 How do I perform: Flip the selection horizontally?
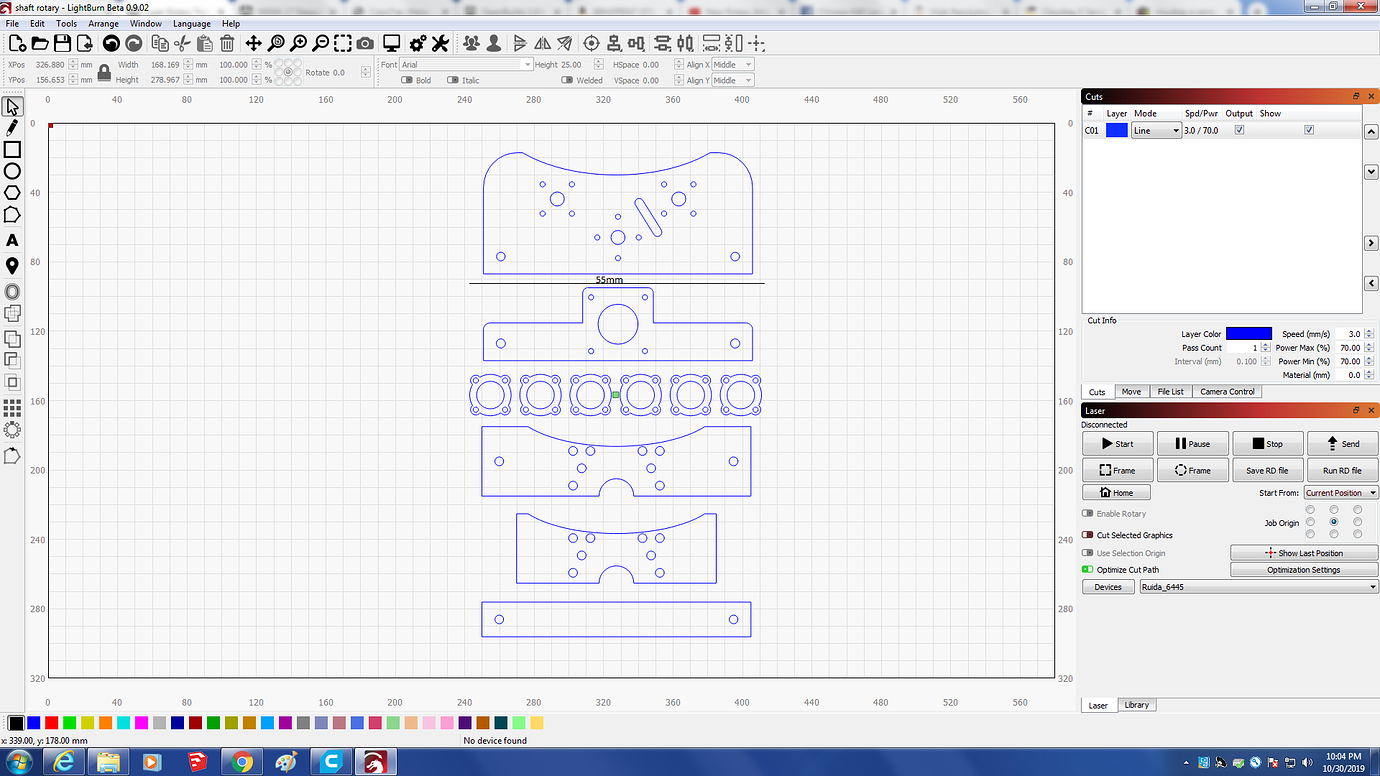pos(541,43)
